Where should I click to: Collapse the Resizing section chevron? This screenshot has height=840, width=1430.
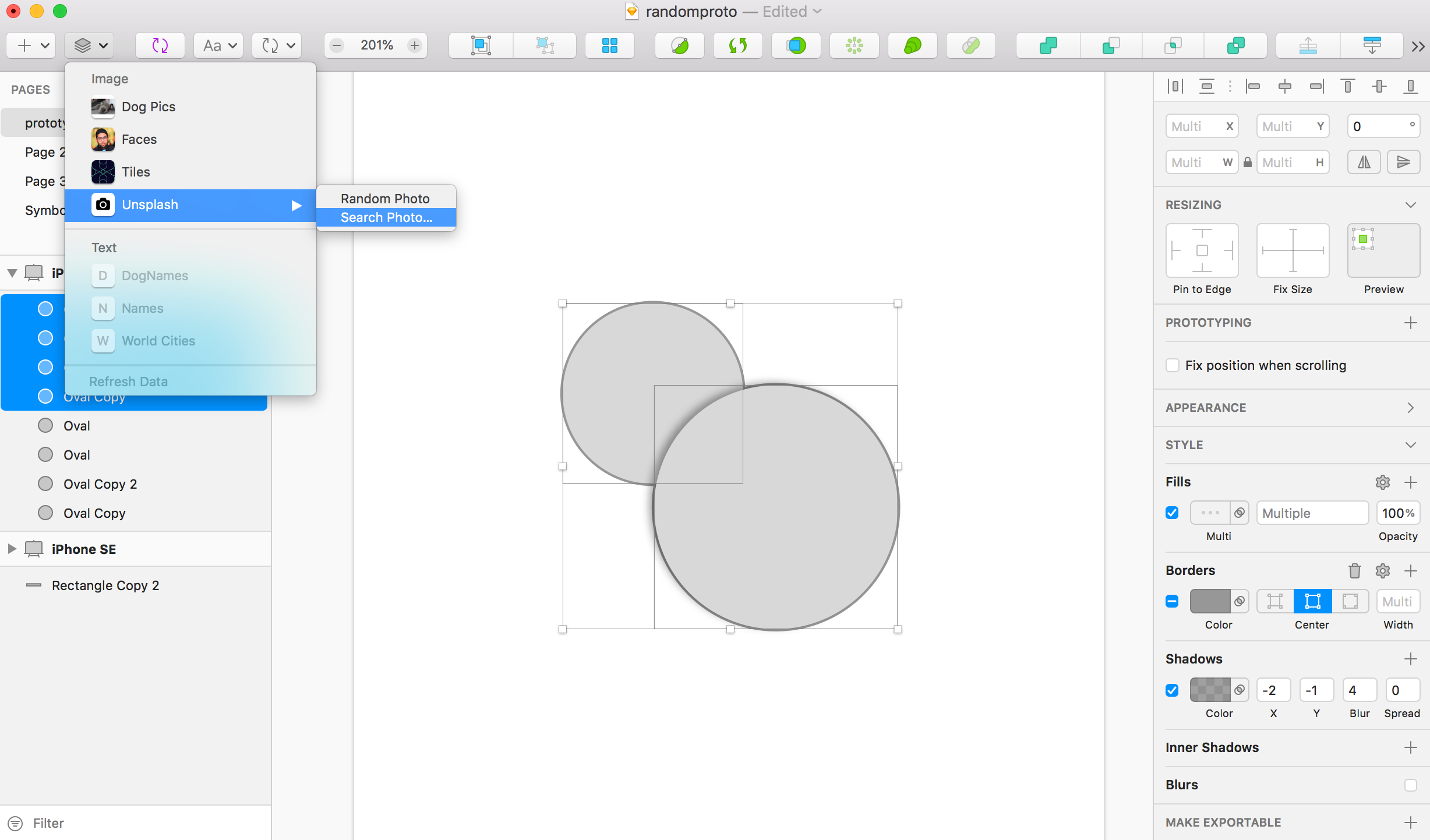click(x=1410, y=205)
